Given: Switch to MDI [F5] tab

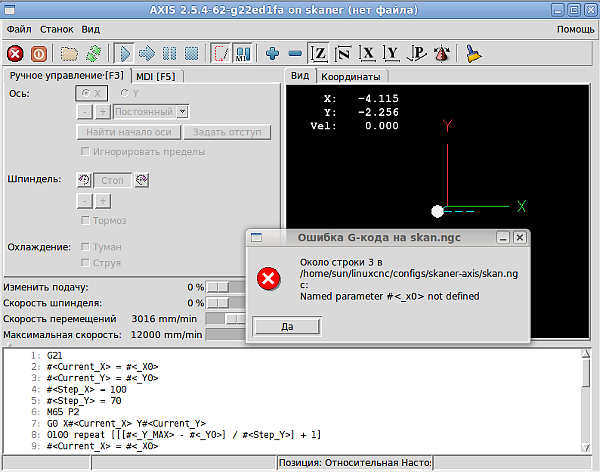Looking at the screenshot, I should tap(156, 77).
